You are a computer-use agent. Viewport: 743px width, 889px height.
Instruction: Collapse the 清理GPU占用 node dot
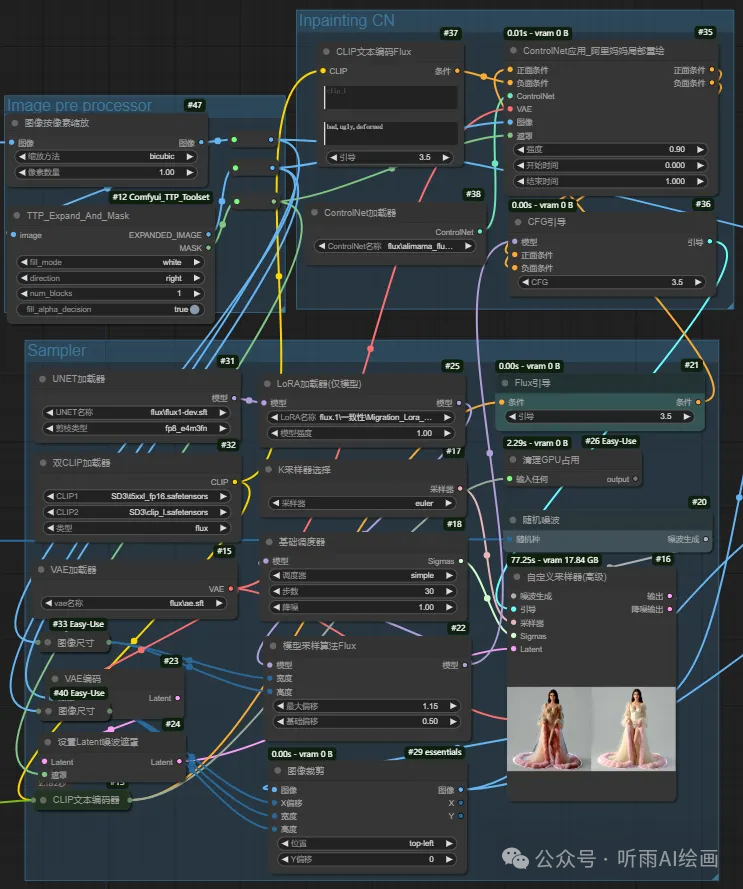click(513, 460)
